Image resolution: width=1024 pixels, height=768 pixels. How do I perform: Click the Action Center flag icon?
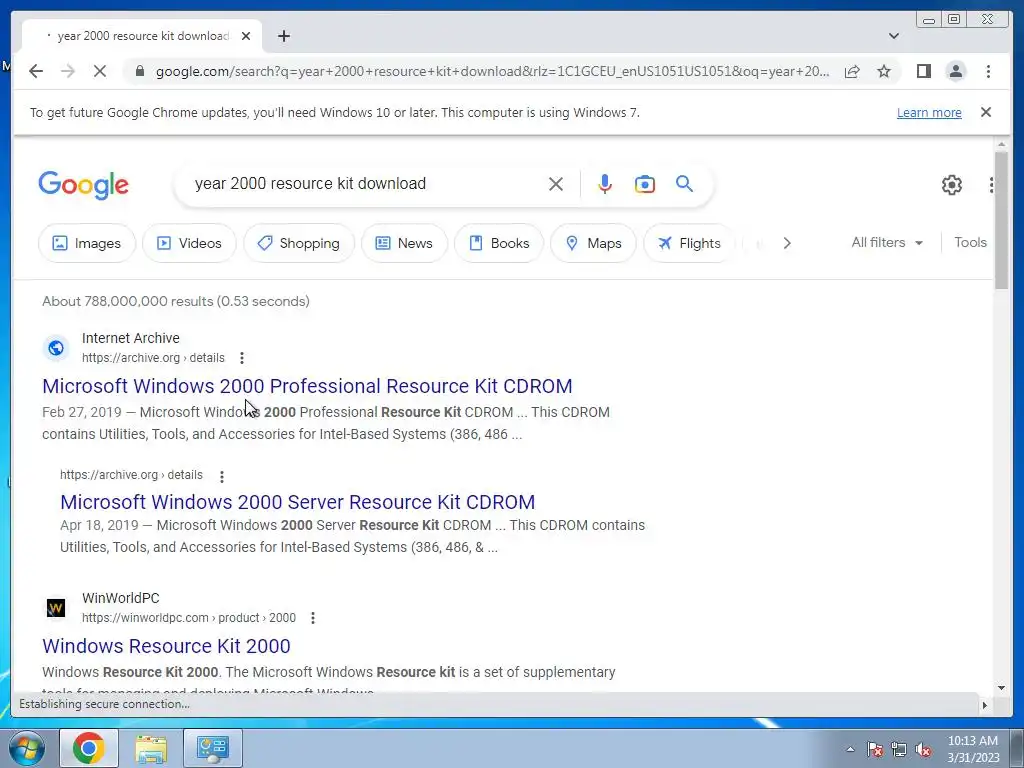pyautogui.click(x=874, y=749)
